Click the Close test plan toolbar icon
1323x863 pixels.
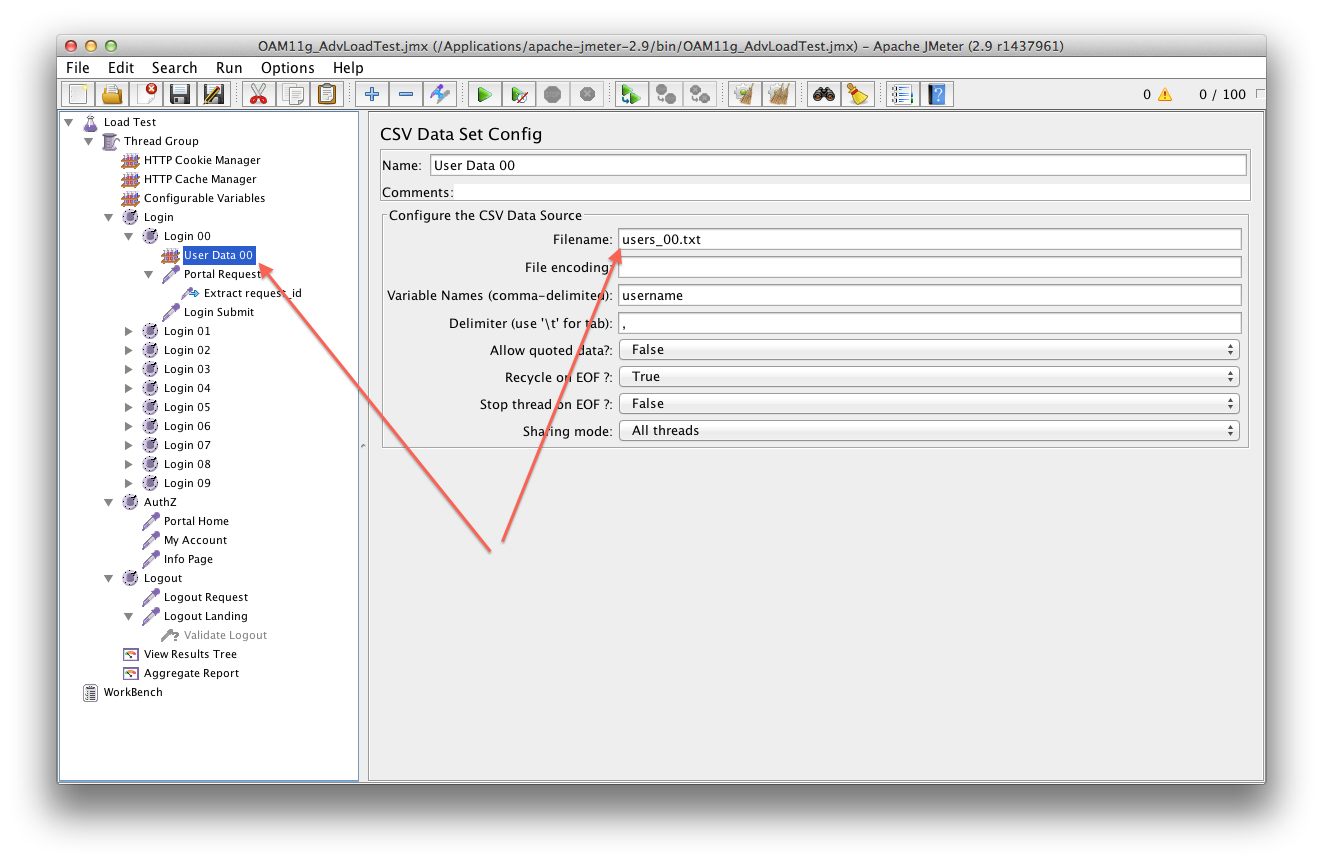pyautogui.click(x=147, y=94)
